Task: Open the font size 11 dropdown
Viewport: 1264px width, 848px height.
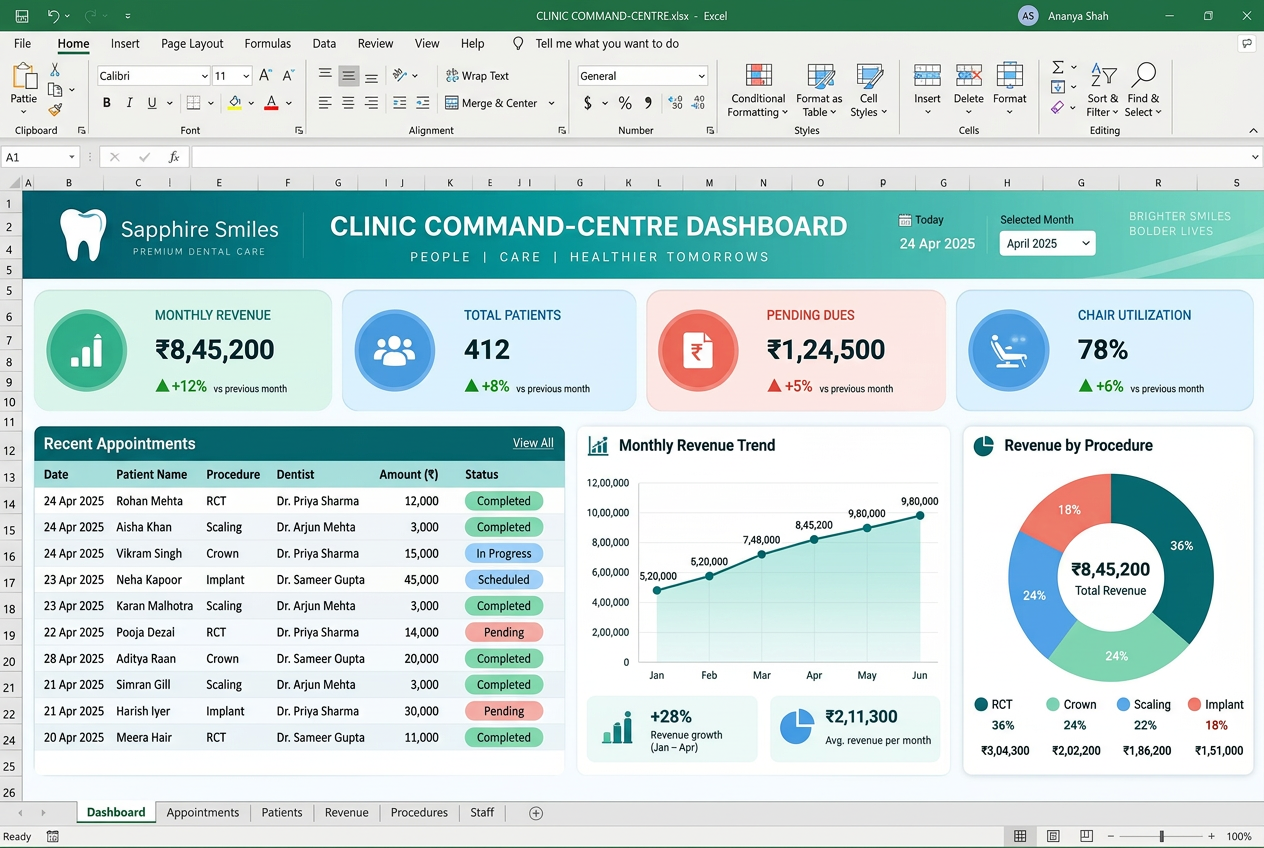Action: click(x=246, y=76)
